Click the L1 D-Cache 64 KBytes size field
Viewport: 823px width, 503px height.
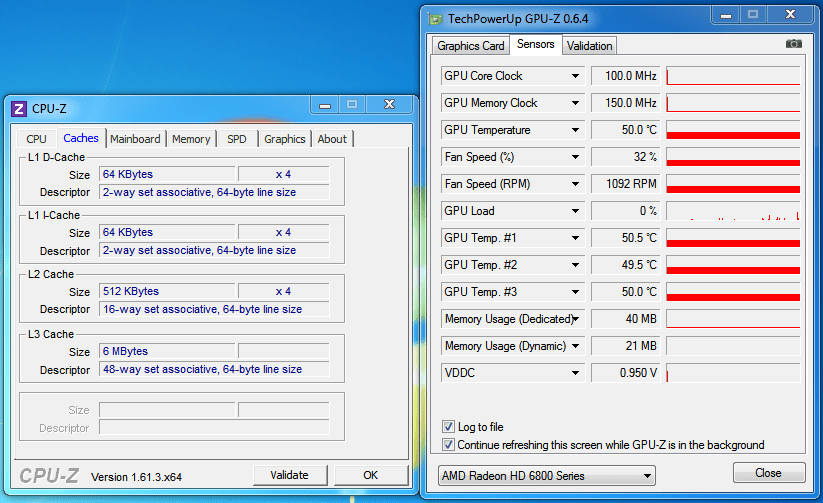click(x=167, y=174)
